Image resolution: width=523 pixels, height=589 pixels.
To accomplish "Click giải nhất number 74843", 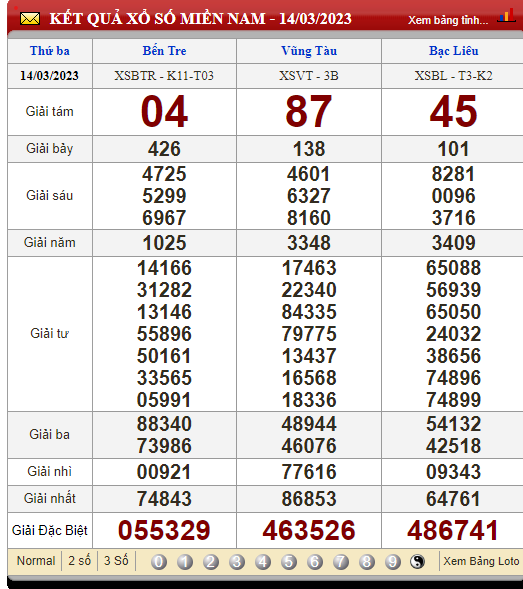I will pyautogui.click(x=164, y=499).
